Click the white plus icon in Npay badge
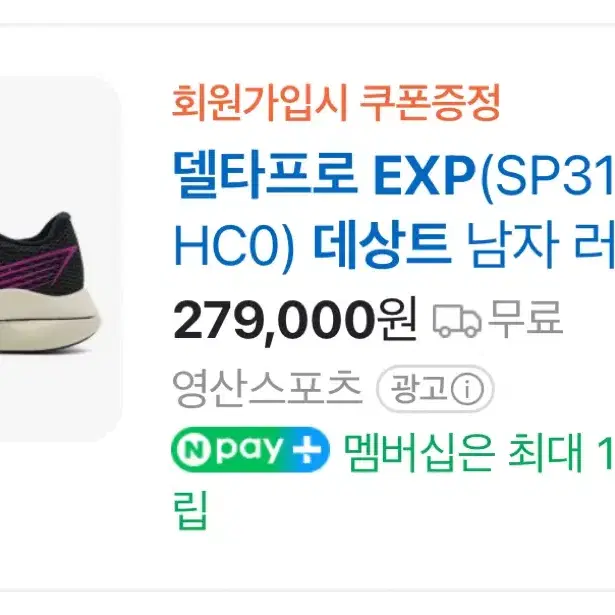Viewport: 615px width, 615px height. 307,450
